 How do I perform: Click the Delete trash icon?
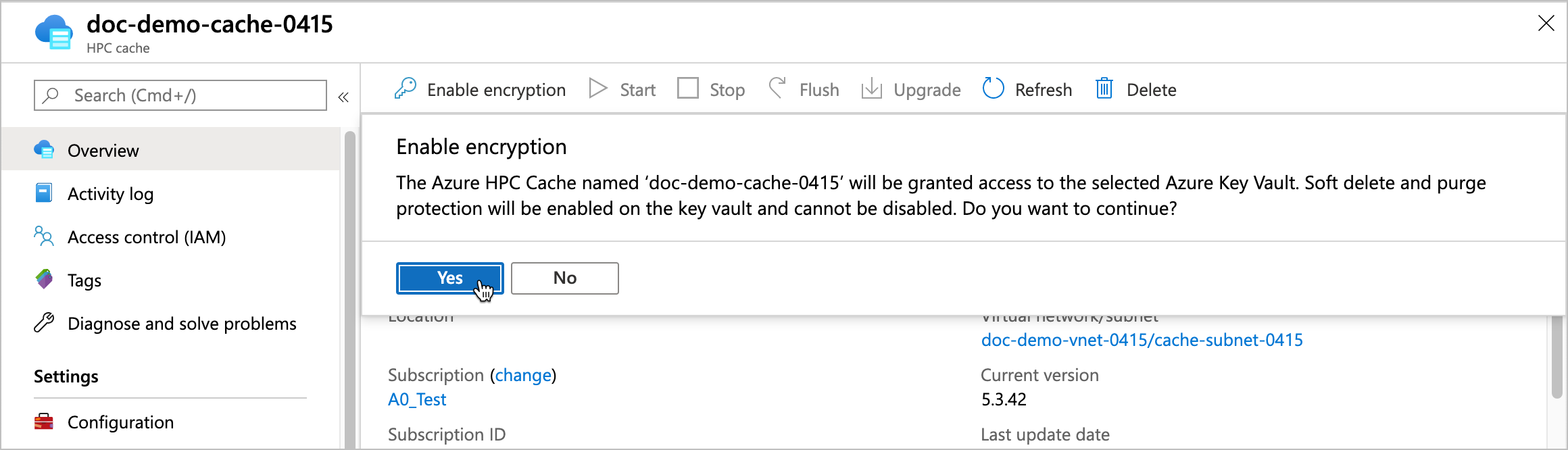1104,89
